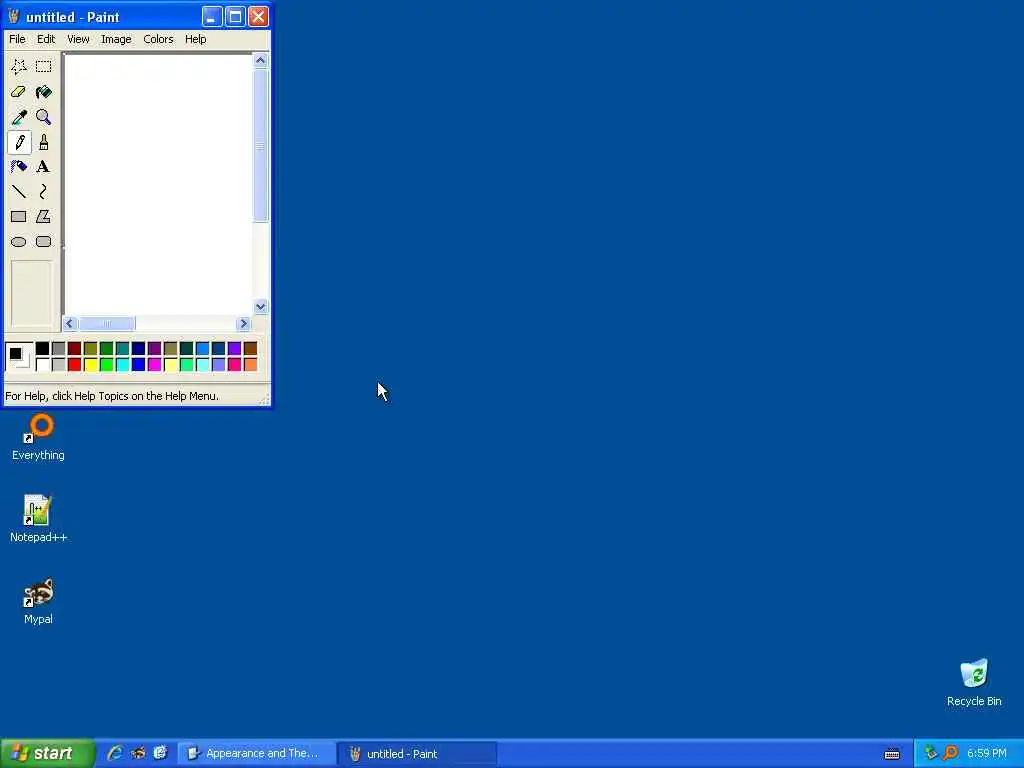
Task: Select the Airbrush spray tool
Action: coord(19,167)
